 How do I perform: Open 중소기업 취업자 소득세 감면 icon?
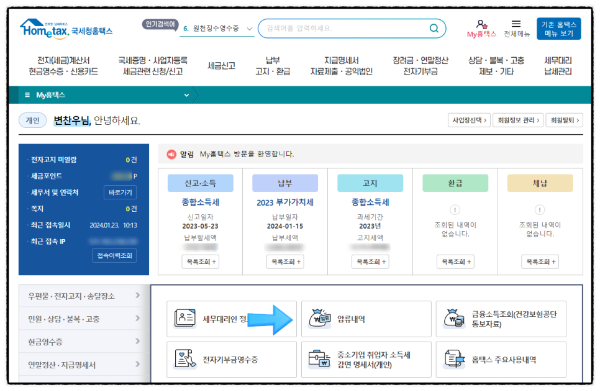point(320,359)
